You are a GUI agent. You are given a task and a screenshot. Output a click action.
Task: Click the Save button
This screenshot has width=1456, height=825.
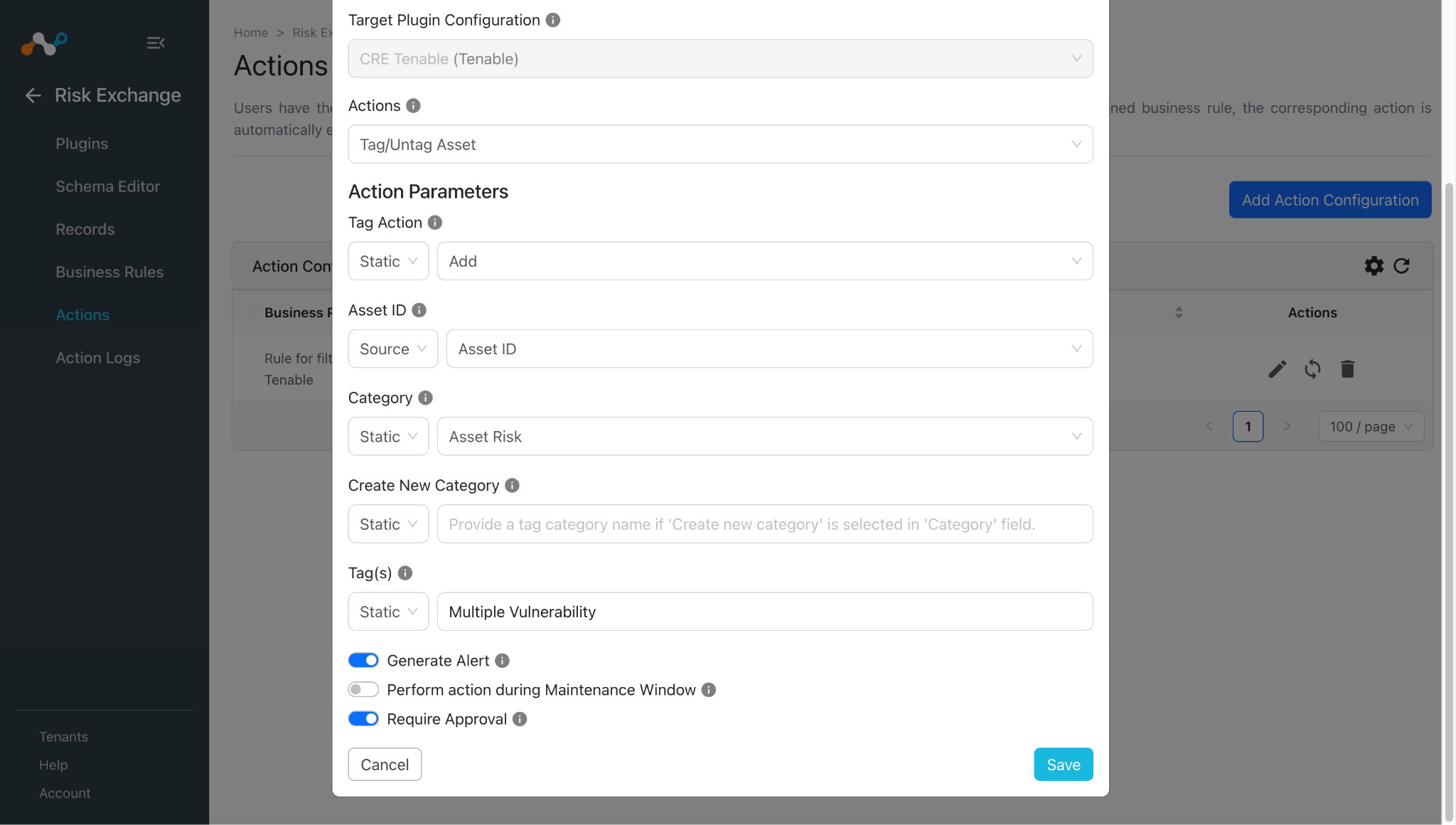pyautogui.click(x=1064, y=764)
